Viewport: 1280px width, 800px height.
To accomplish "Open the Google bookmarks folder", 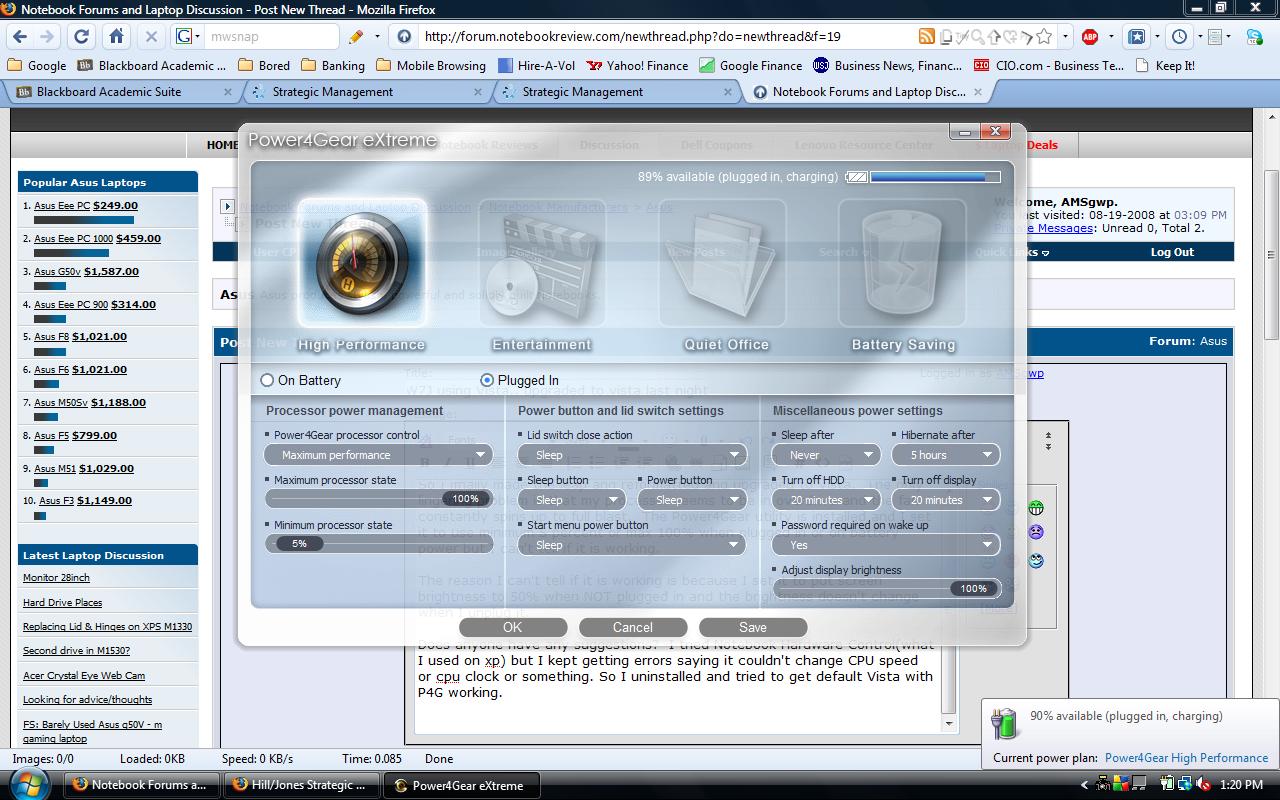I will click(37, 65).
